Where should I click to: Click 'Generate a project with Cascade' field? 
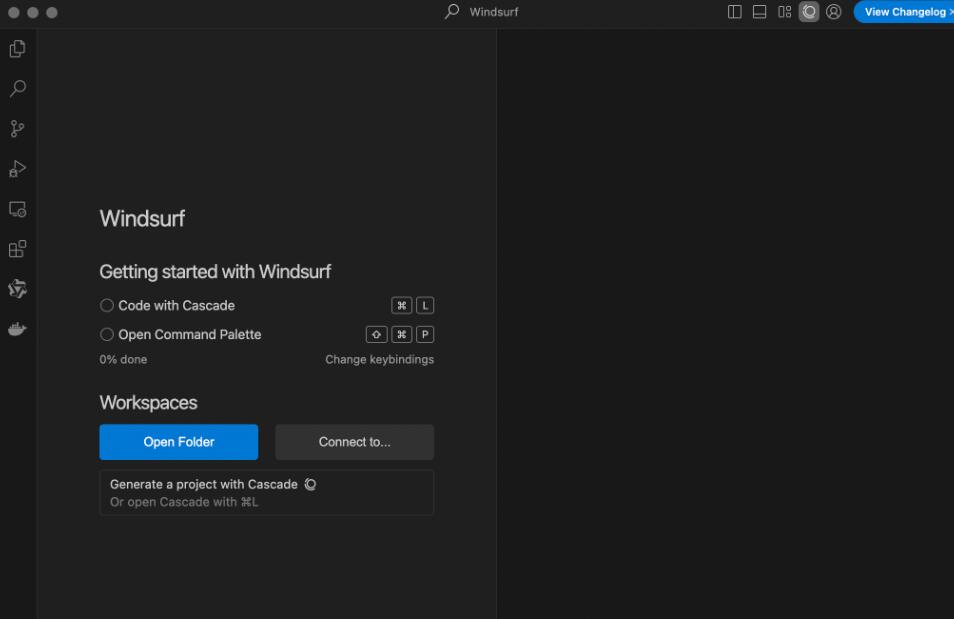pos(266,492)
